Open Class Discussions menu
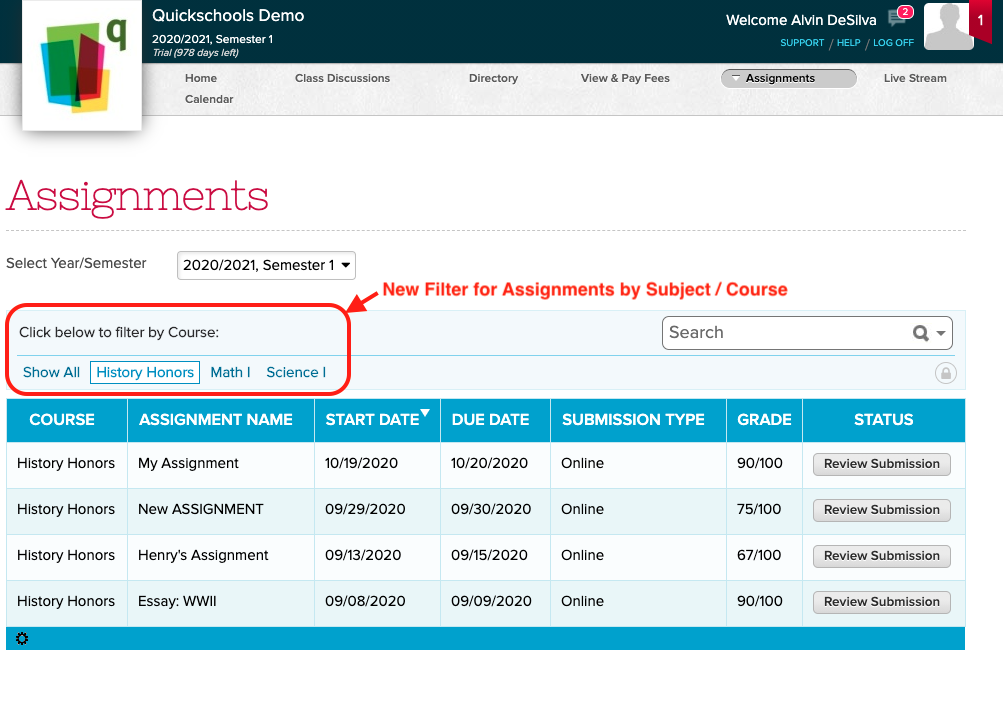This screenshot has width=1003, height=705. point(342,78)
